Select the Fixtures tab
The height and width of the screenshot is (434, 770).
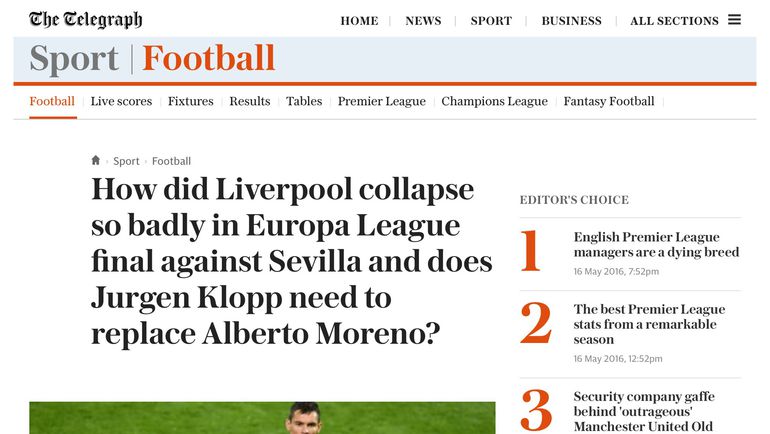[190, 101]
